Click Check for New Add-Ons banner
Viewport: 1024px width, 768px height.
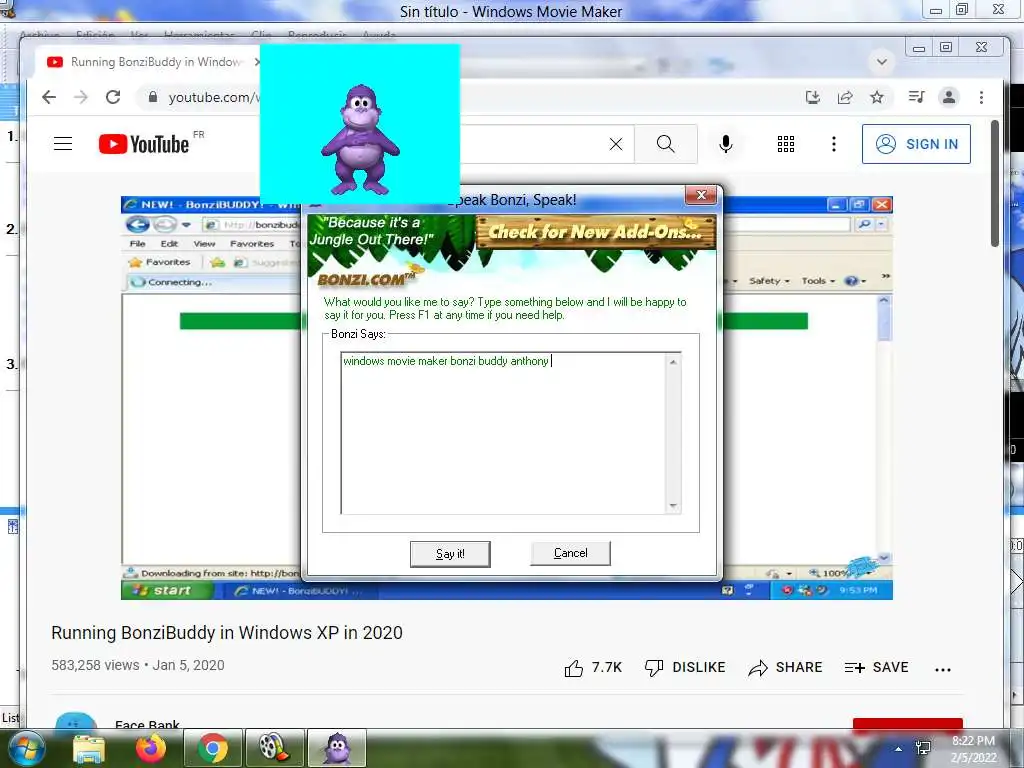pyautogui.click(x=596, y=232)
